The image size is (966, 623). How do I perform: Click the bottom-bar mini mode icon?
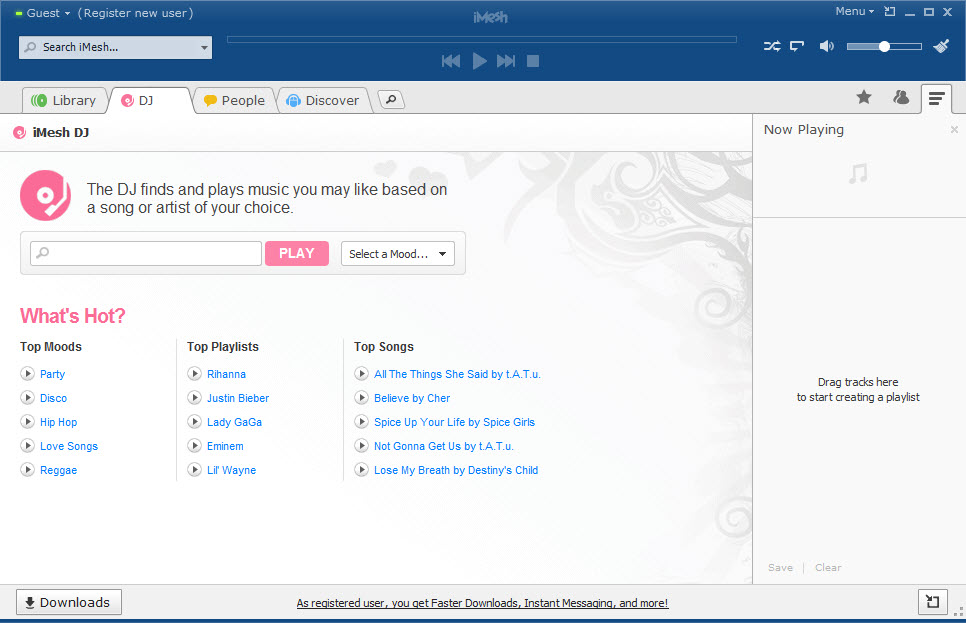point(932,602)
